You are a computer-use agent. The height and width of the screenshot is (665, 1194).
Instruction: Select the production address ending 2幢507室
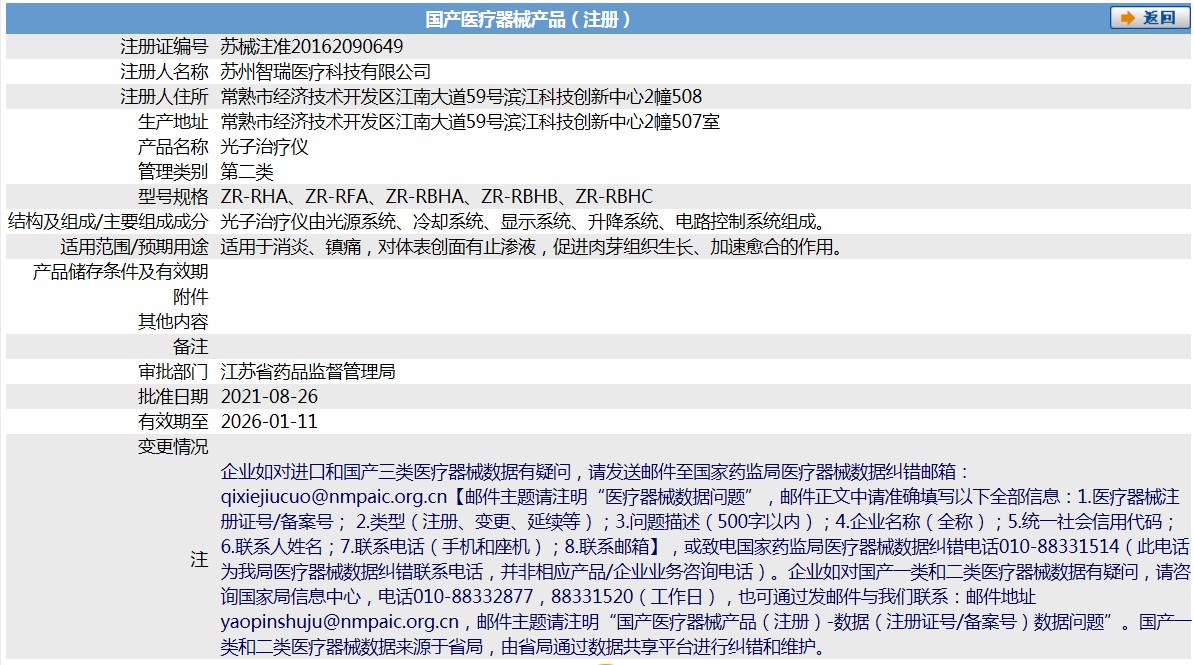tap(470, 122)
